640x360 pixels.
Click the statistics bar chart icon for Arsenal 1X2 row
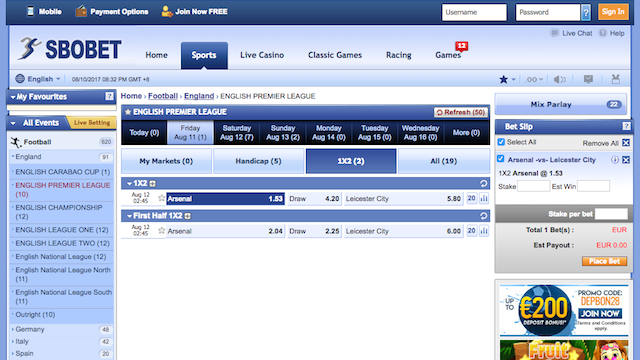click(x=484, y=198)
